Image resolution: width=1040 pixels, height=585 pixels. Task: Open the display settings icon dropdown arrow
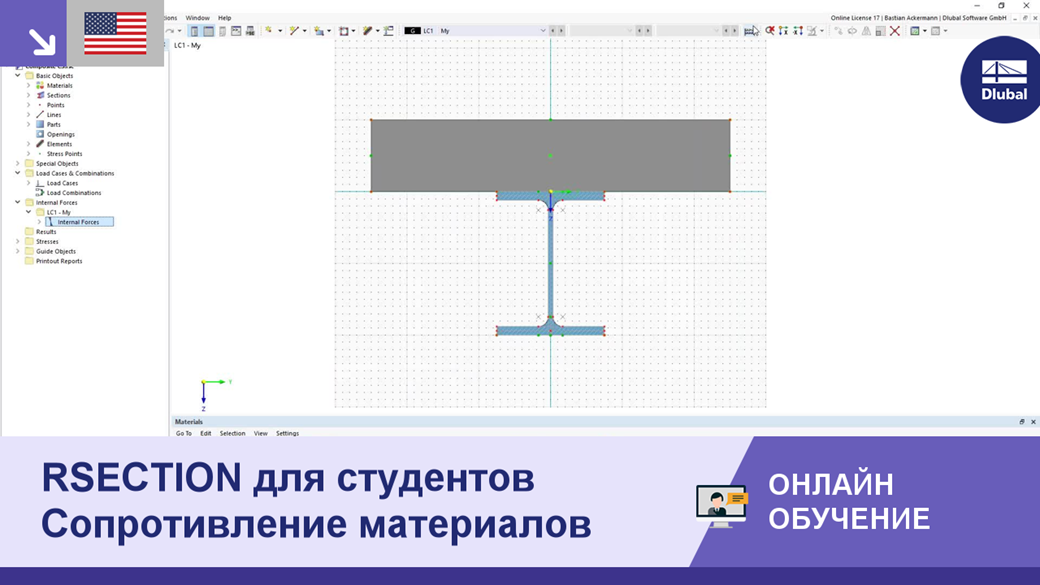pos(925,31)
